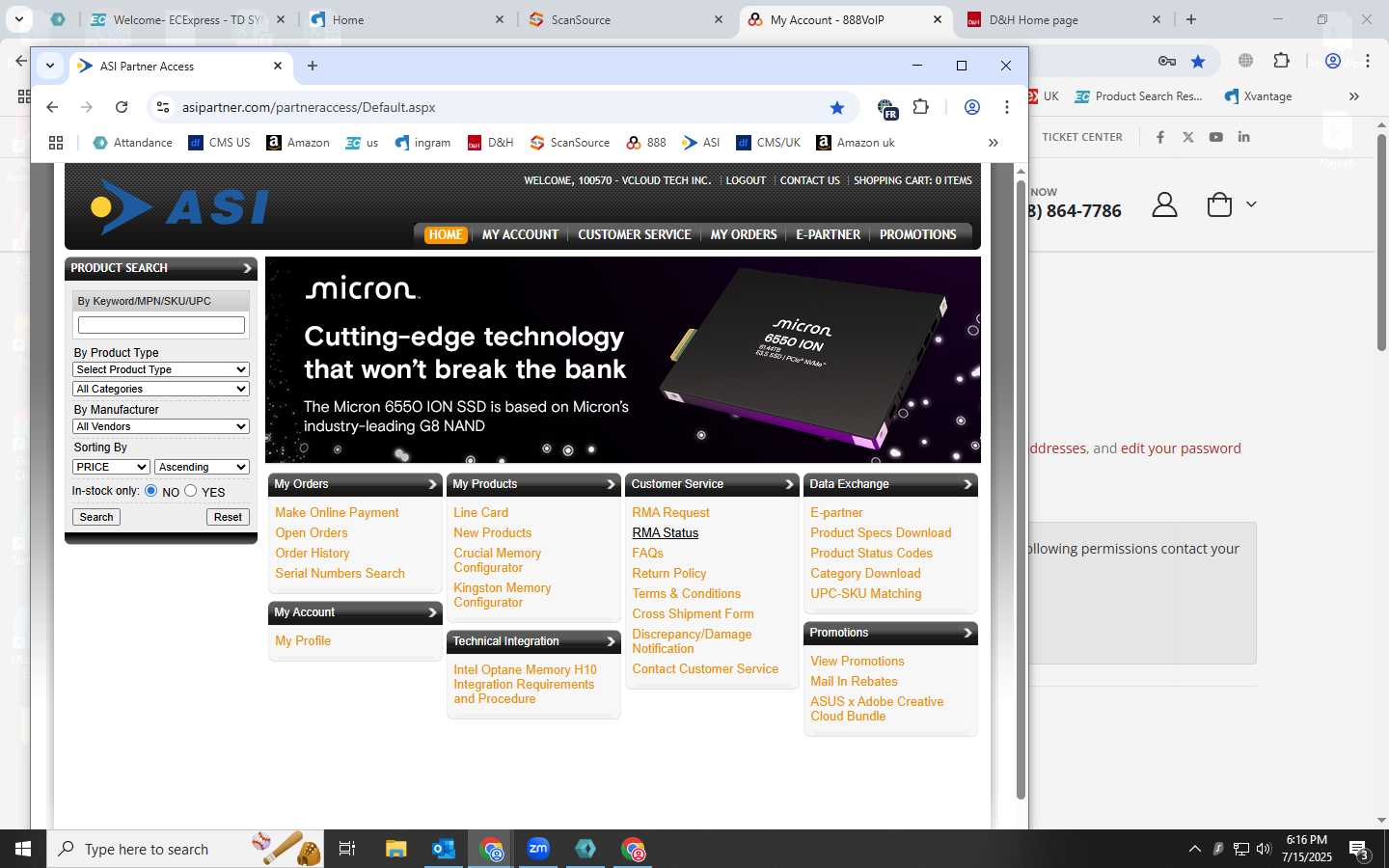The width and height of the screenshot is (1389, 868).
Task: Click LOGOUT link in header
Action: pos(746,180)
